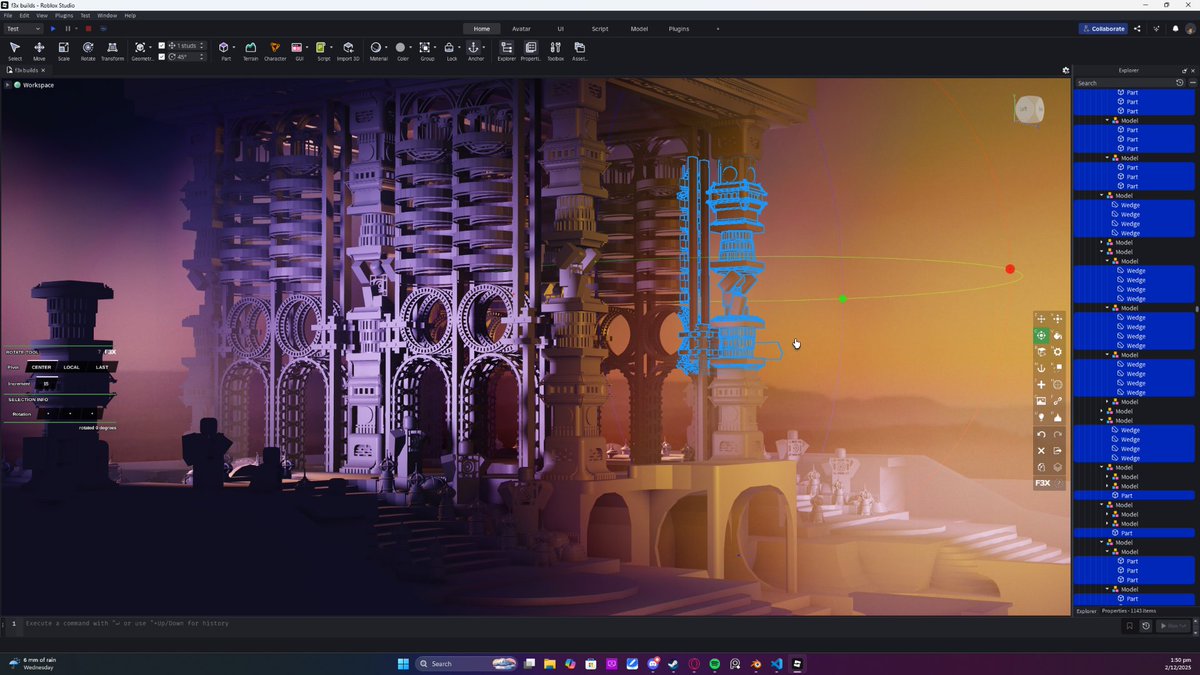Open the Plugins menu in the menu bar

click(x=64, y=15)
